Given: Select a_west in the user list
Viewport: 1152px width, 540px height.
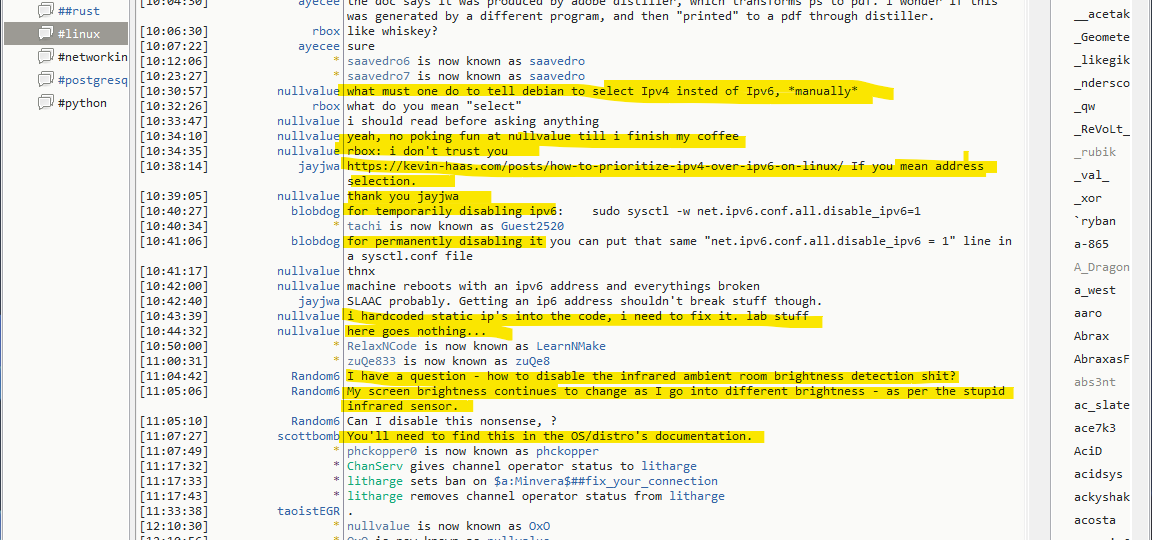Looking at the screenshot, I should (x=1094, y=290).
